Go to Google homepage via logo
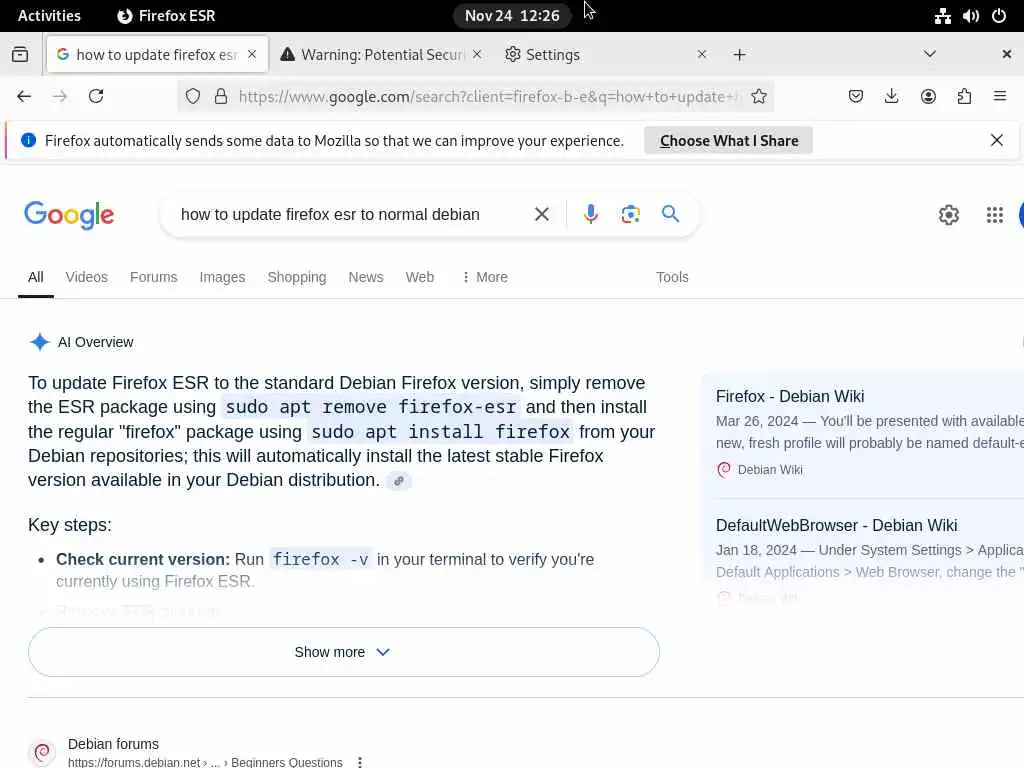This screenshot has height=768, width=1024. coord(69,215)
